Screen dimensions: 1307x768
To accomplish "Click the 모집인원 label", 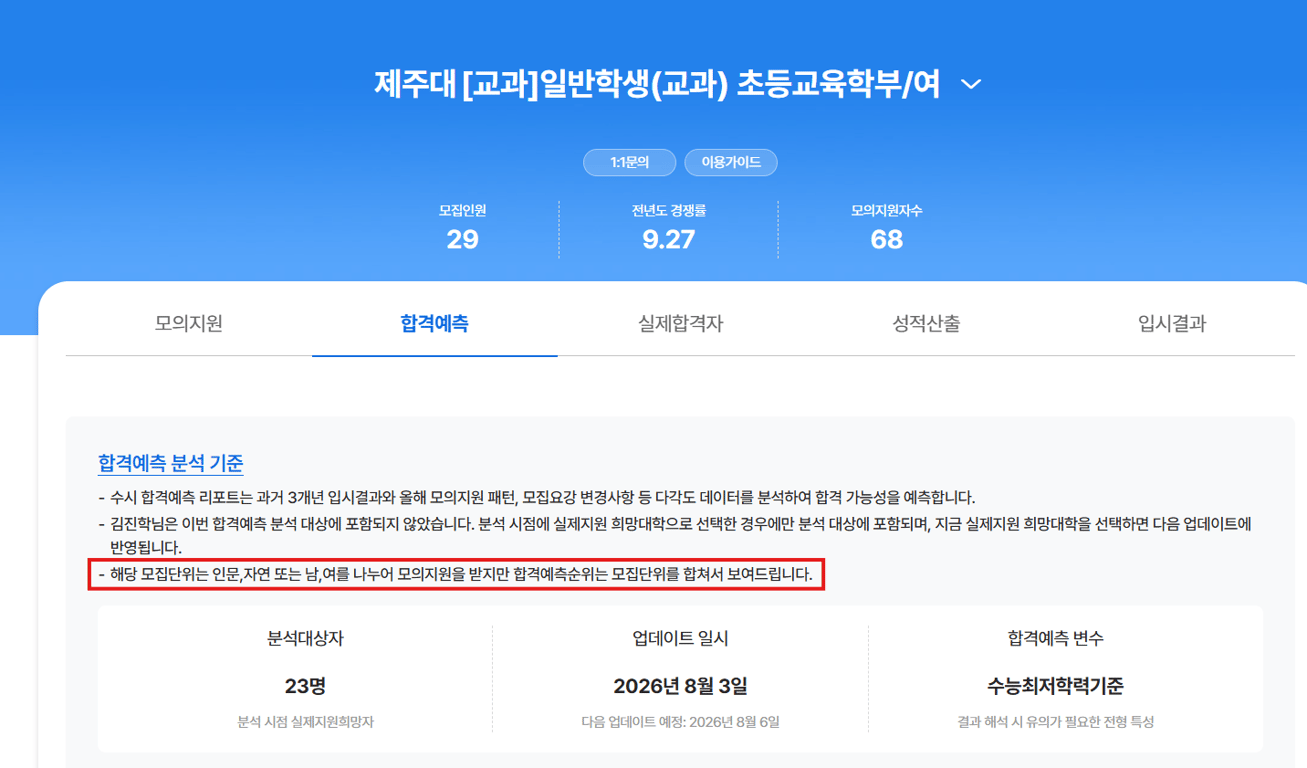I will (462, 211).
